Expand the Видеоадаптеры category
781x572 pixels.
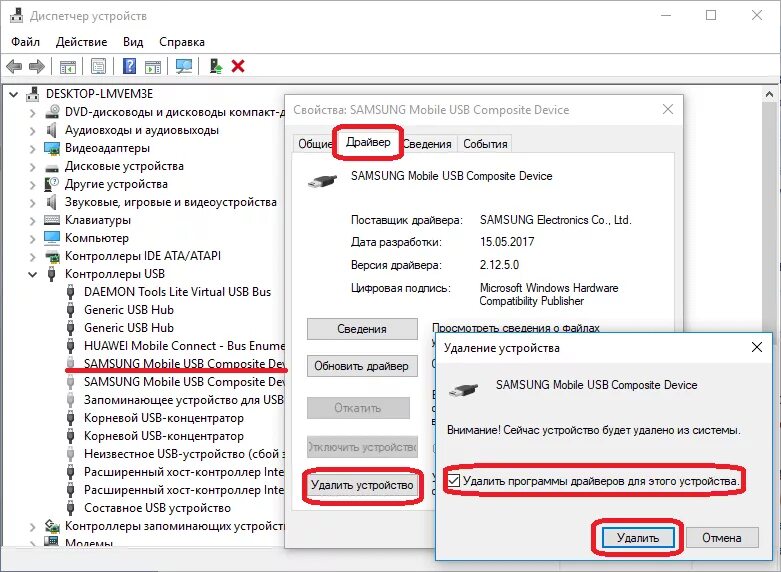33,149
